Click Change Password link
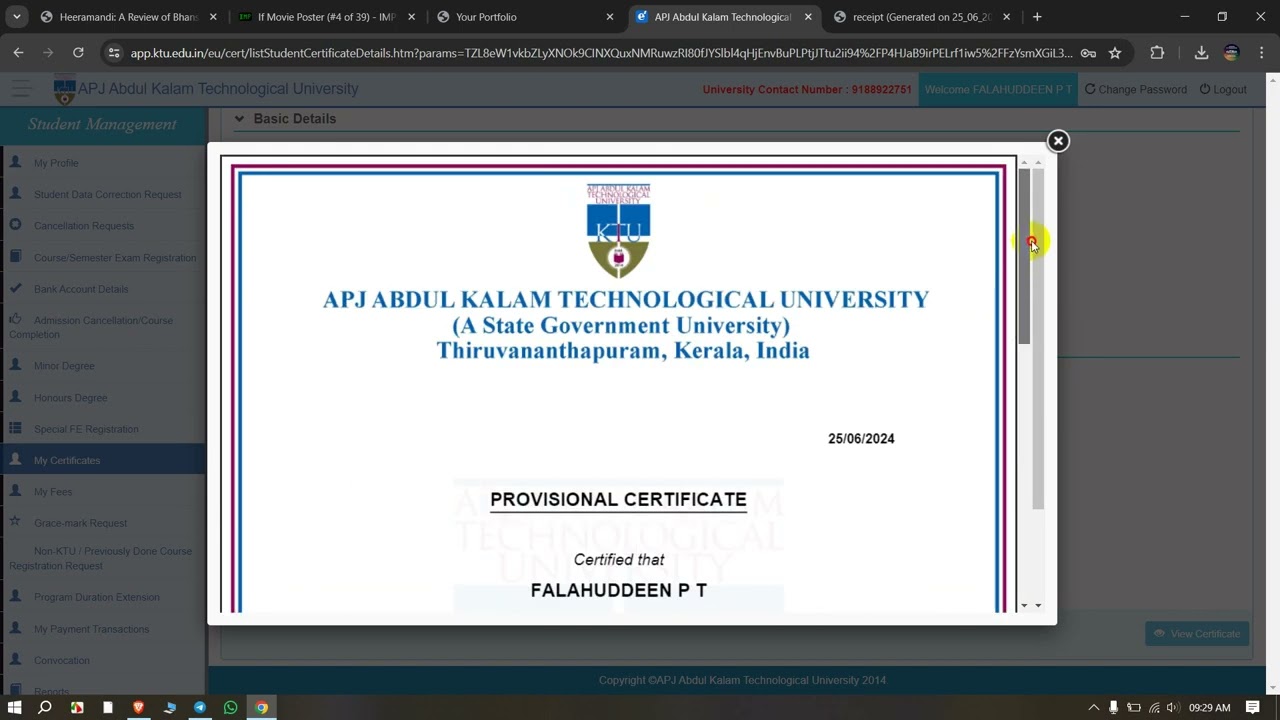Screen dimensions: 1280x720 click(x=1136, y=89)
